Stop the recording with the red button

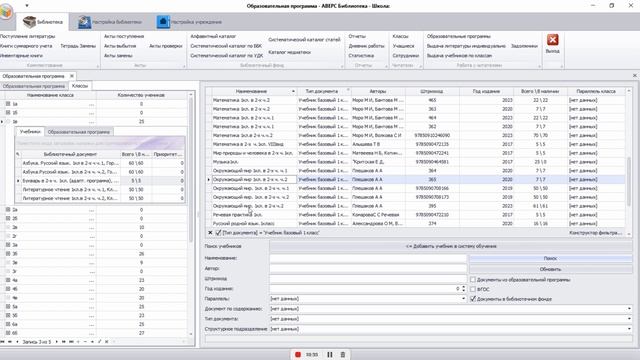298,354
